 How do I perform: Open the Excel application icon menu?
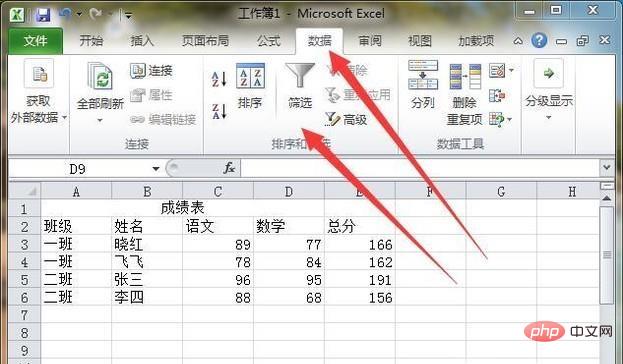pyautogui.click(x=17, y=15)
